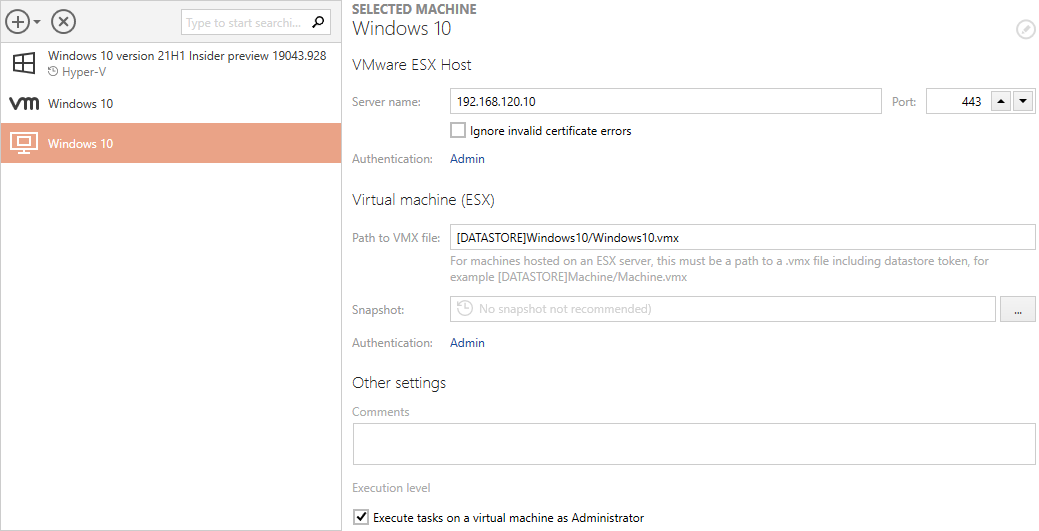Uncheck Execute tasks as Administrator checkbox
Image resolution: width=1039 pixels, height=531 pixels.
(360, 517)
